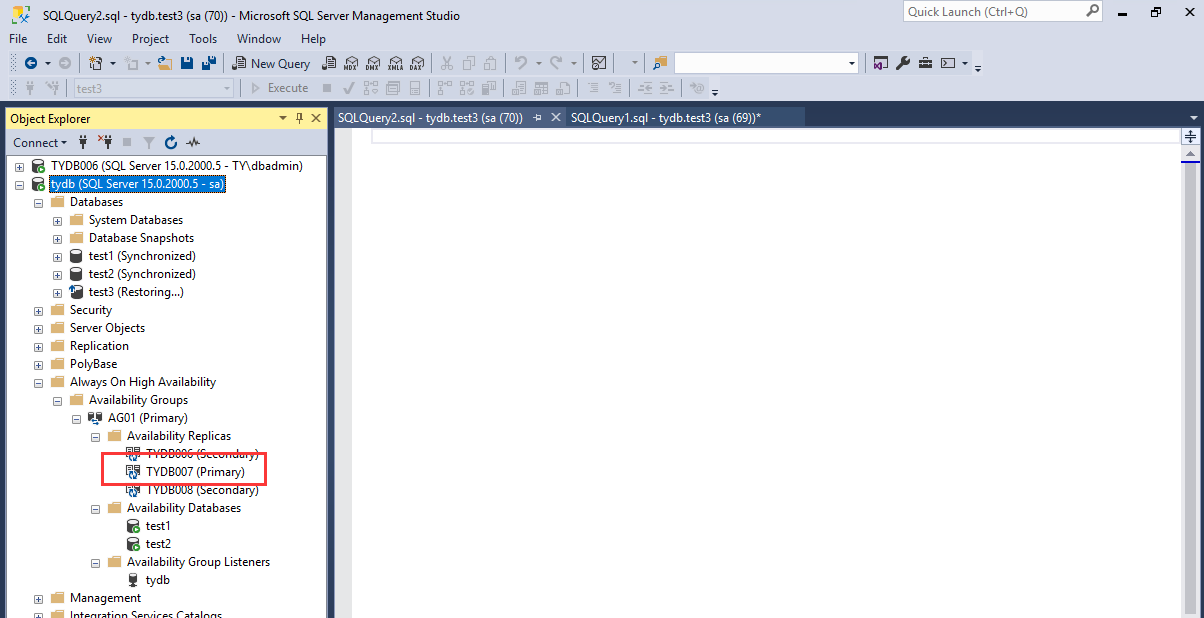Click the Save All icon
Image resolution: width=1204 pixels, height=618 pixels.
[x=210, y=63]
